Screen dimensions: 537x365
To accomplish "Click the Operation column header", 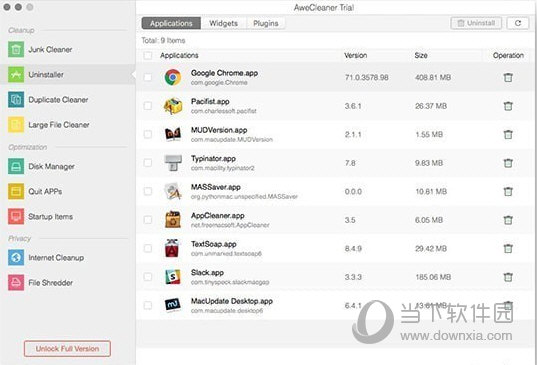I will pos(508,55).
